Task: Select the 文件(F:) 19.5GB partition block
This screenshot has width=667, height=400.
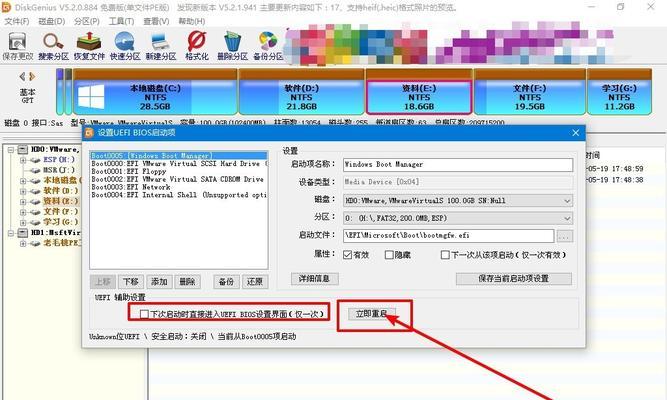Action: [x=530, y=92]
